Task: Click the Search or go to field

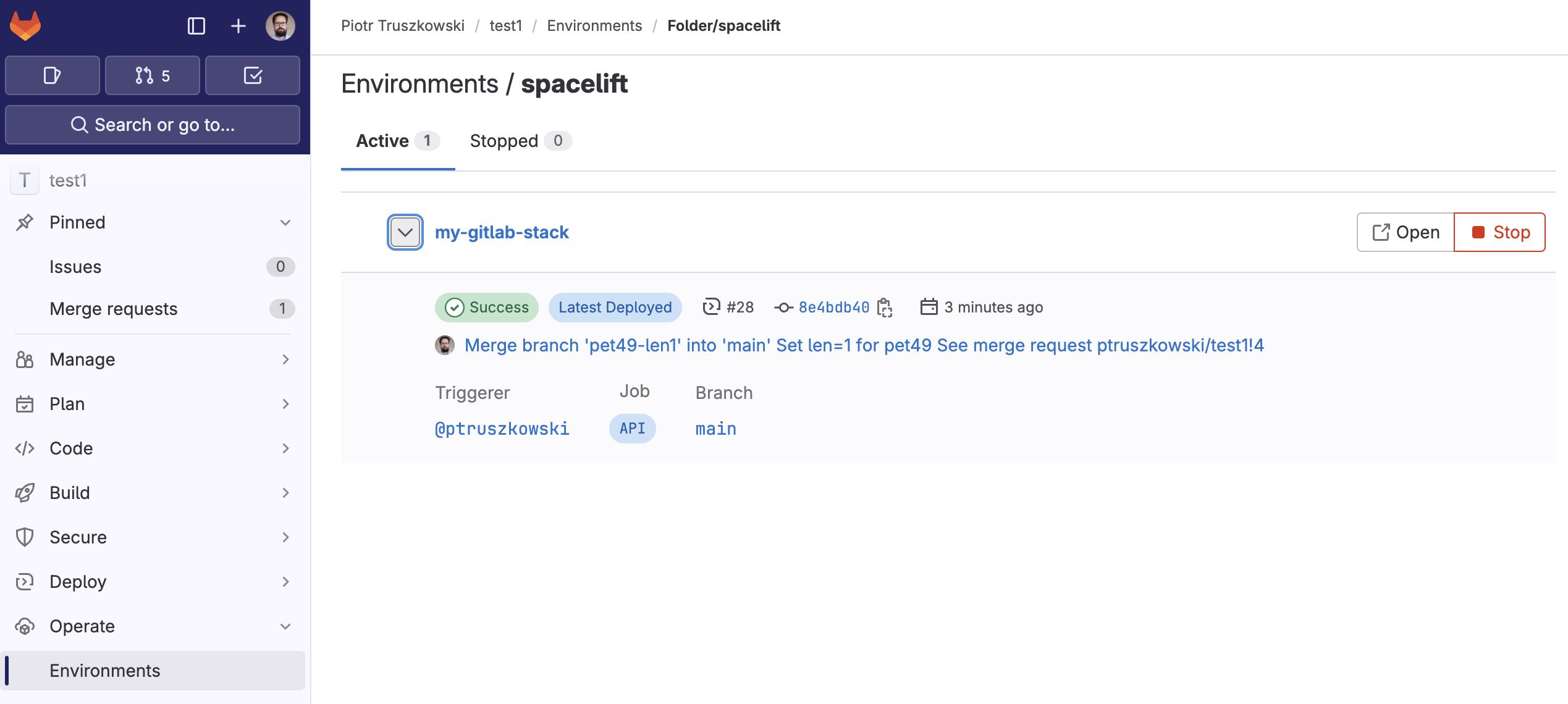Action: pos(152,124)
